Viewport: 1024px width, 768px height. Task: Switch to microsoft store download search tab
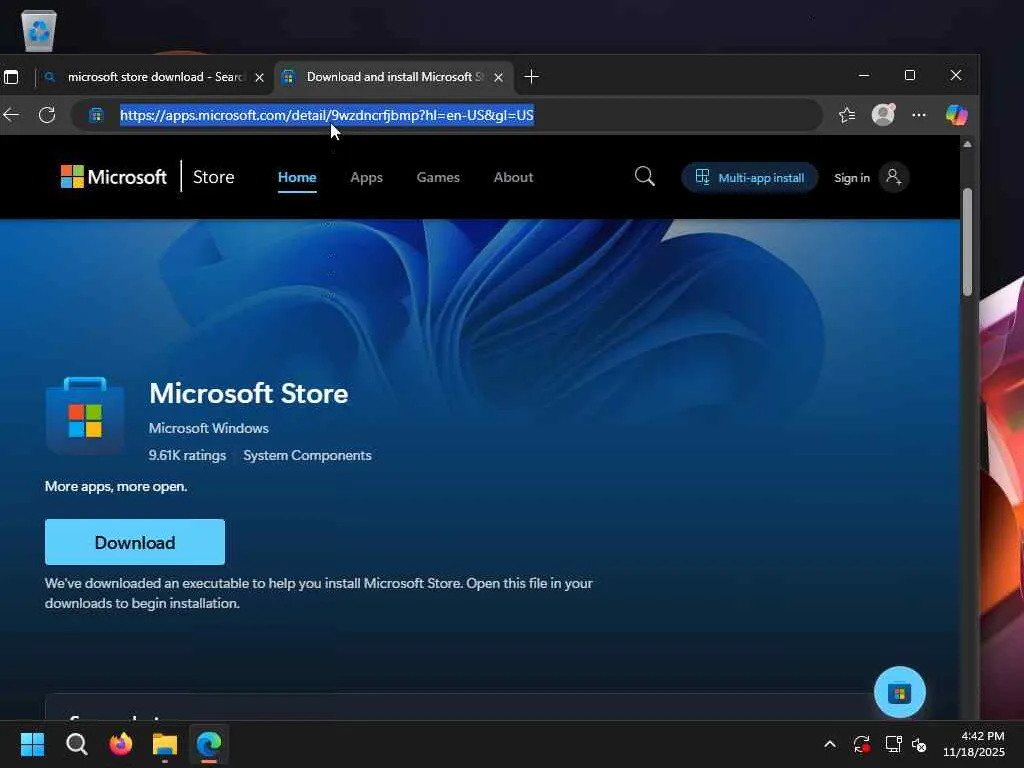pos(155,77)
